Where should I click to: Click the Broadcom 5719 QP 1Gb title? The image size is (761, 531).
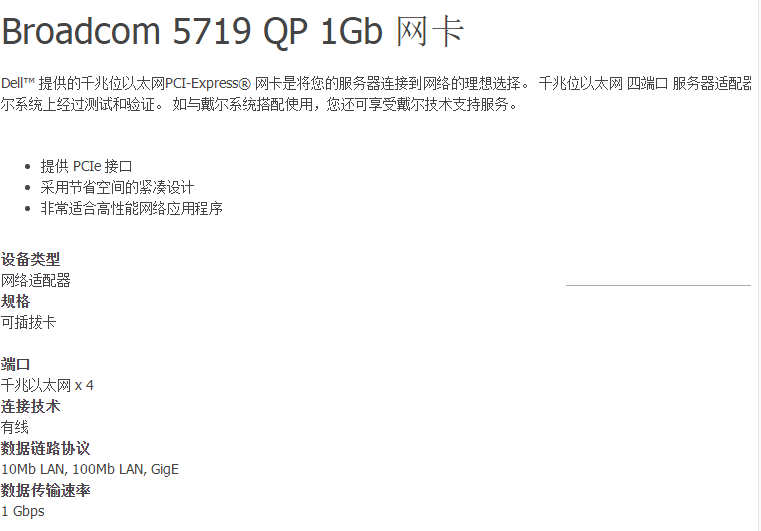(232, 32)
